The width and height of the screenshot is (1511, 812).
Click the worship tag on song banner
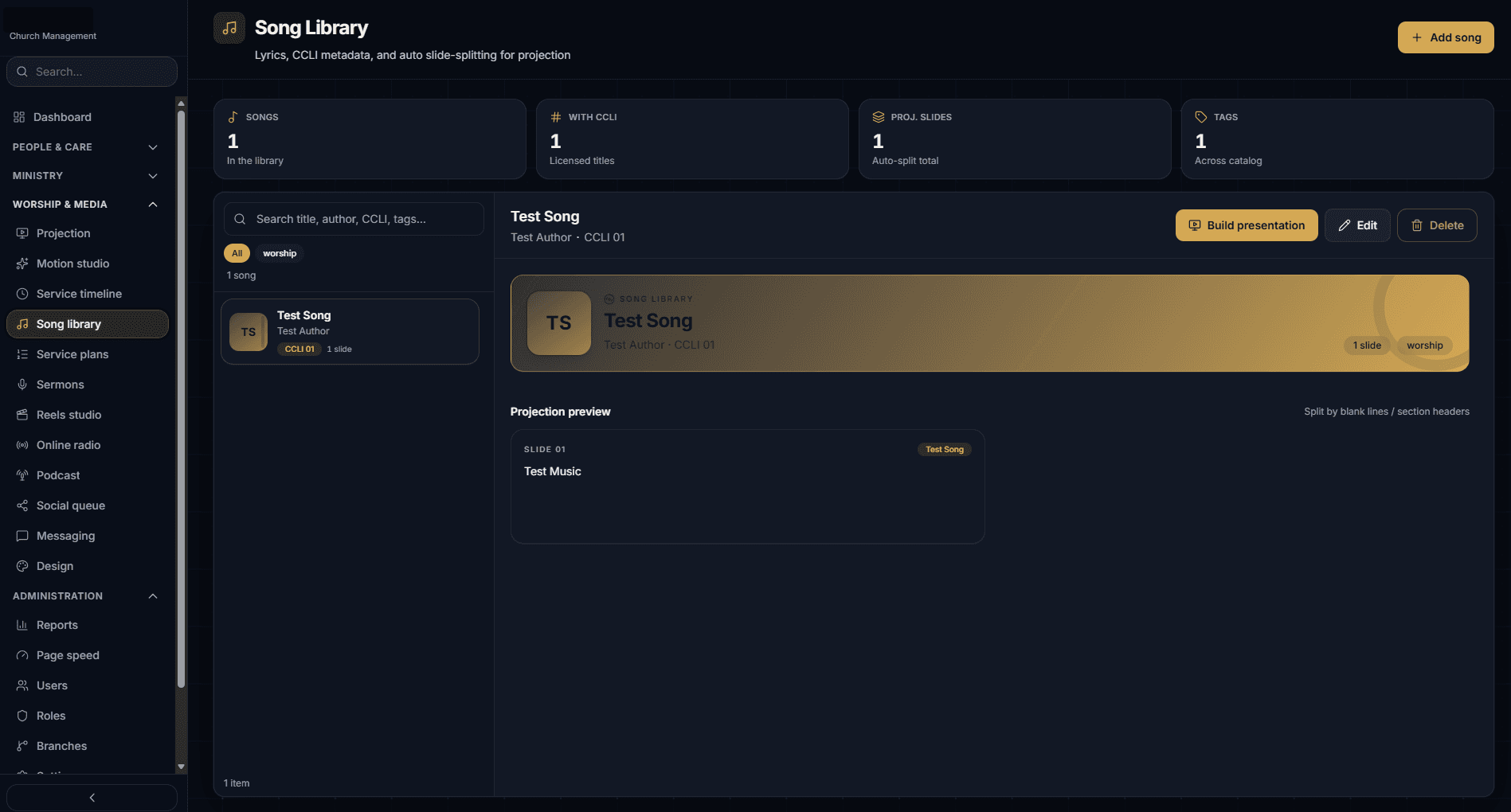pyautogui.click(x=1424, y=345)
